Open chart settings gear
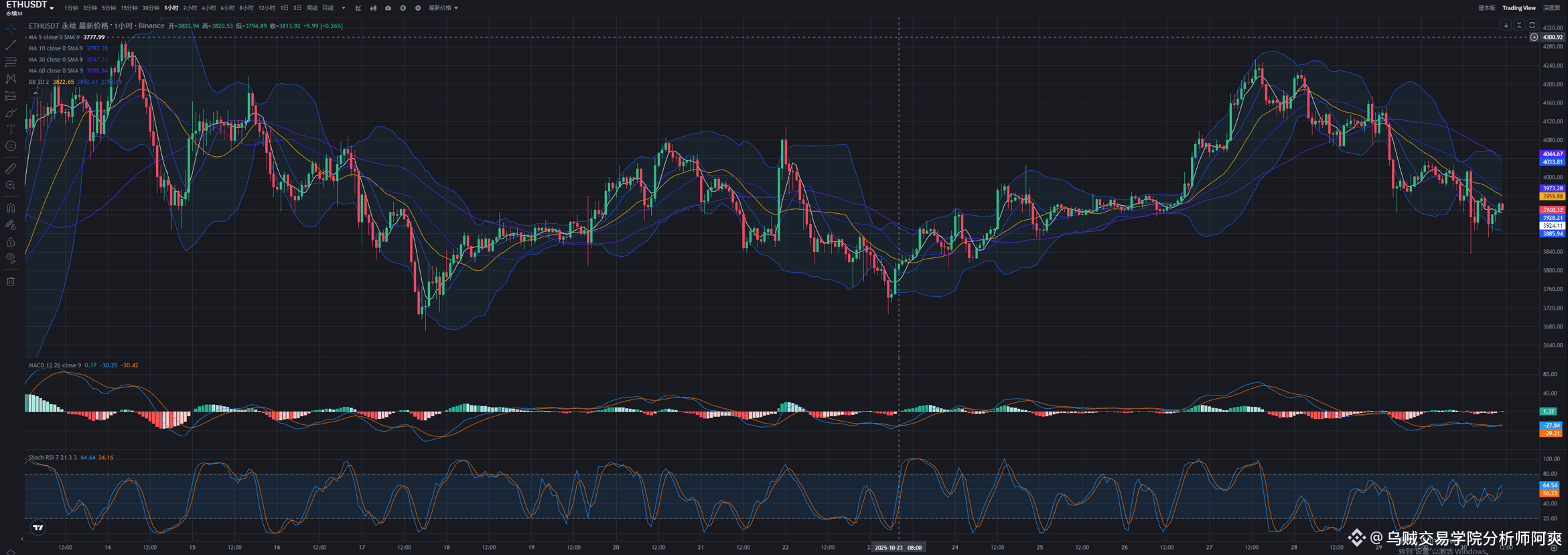This screenshot has height=555, width=1568. (x=417, y=8)
